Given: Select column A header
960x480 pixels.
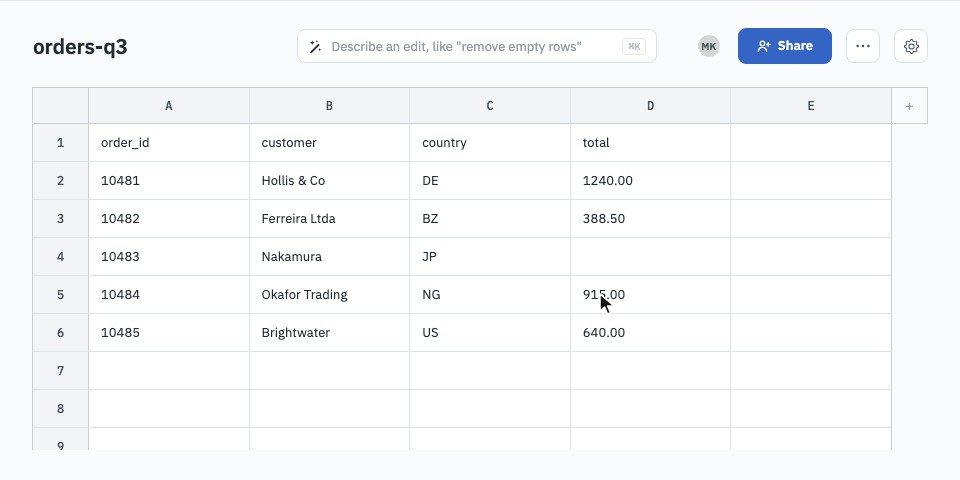Looking at the screenshot, I should click(x=169, y=106).
